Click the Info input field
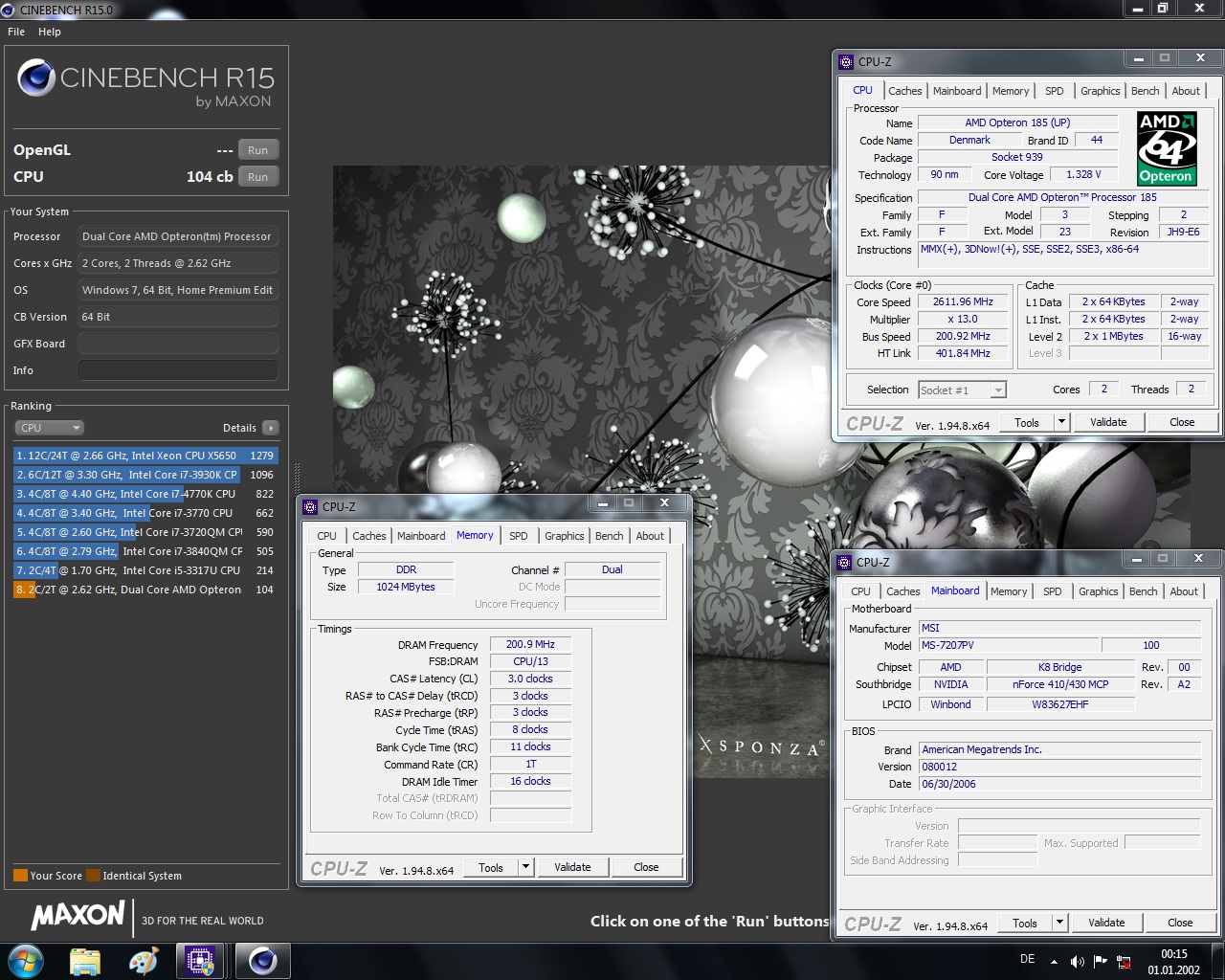1225x980 pixels. click(178, 370)
